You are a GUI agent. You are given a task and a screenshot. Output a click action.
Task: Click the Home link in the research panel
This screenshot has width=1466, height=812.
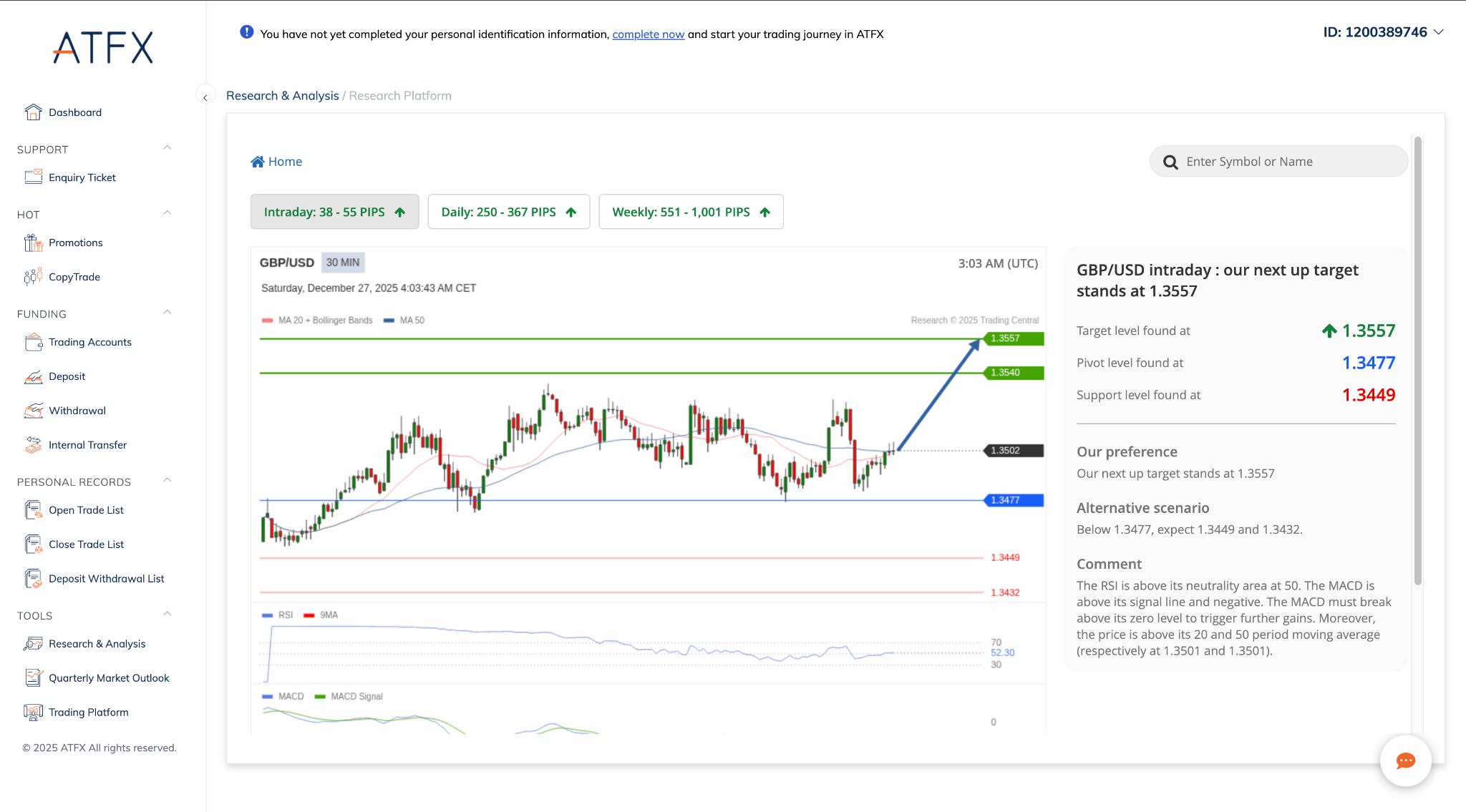pos(285,162)
